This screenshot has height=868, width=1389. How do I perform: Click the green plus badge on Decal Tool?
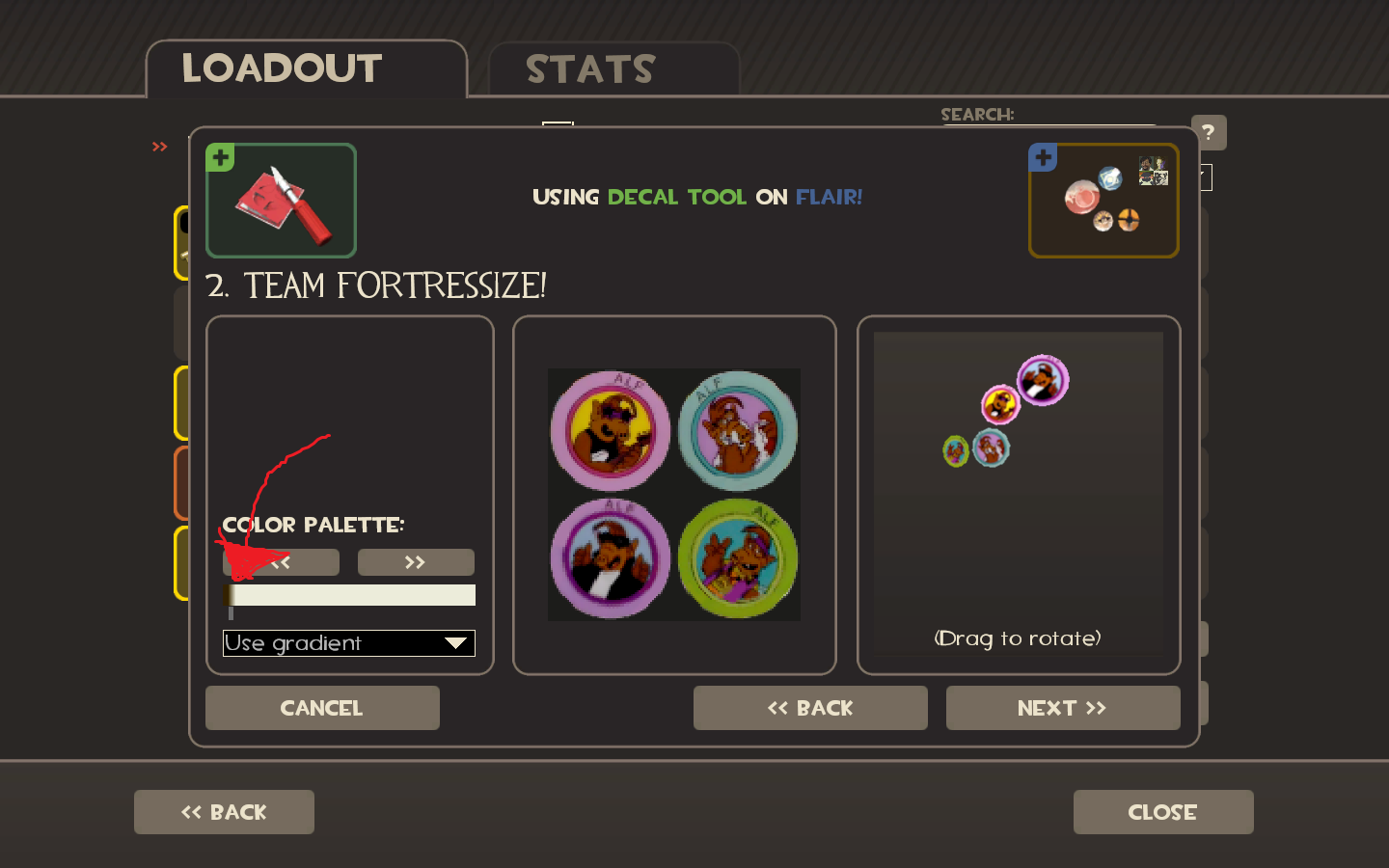point(221,157)
